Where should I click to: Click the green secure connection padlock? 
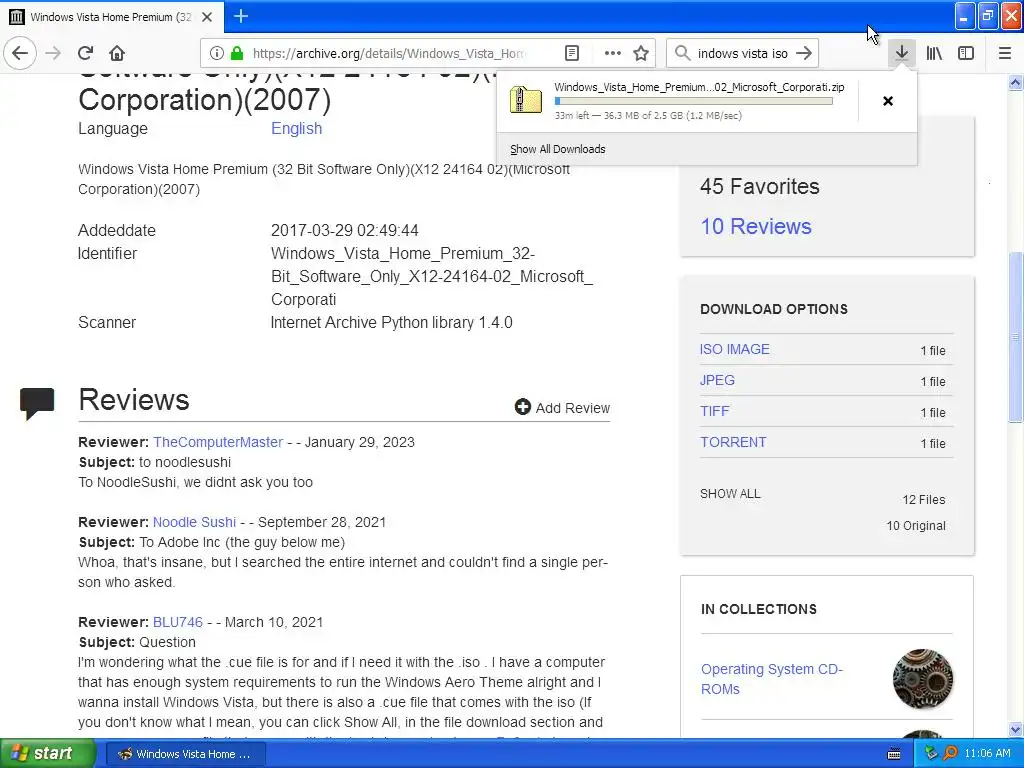237,53
